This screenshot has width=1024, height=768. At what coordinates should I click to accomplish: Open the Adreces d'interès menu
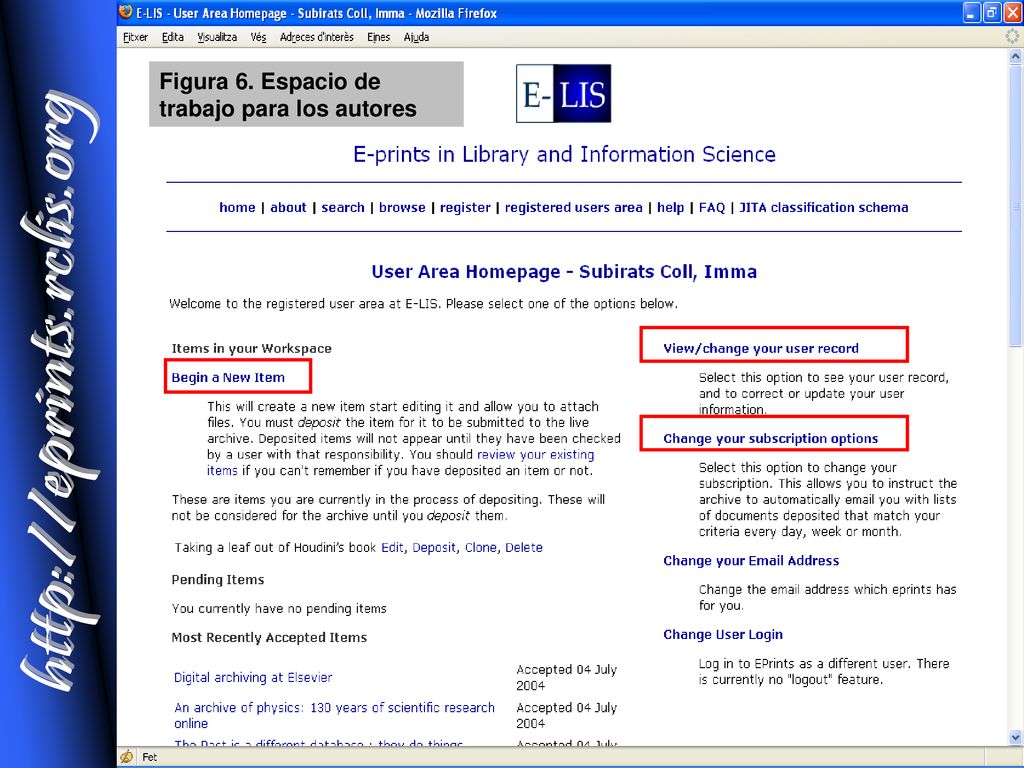tap(317, 37)
